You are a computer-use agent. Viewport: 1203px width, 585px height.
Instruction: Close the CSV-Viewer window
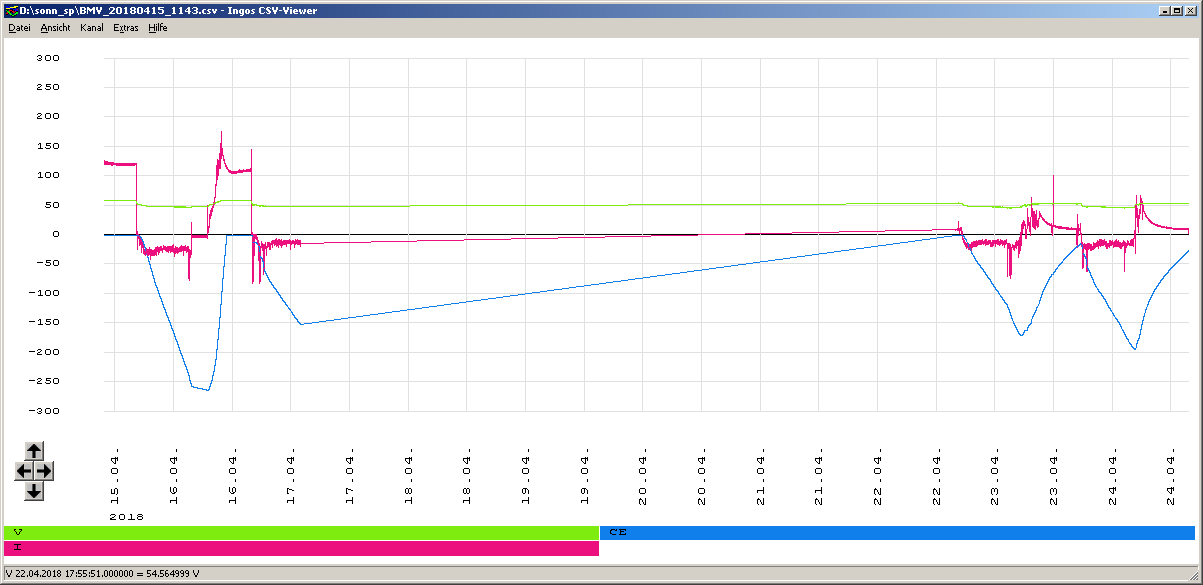1192,9
